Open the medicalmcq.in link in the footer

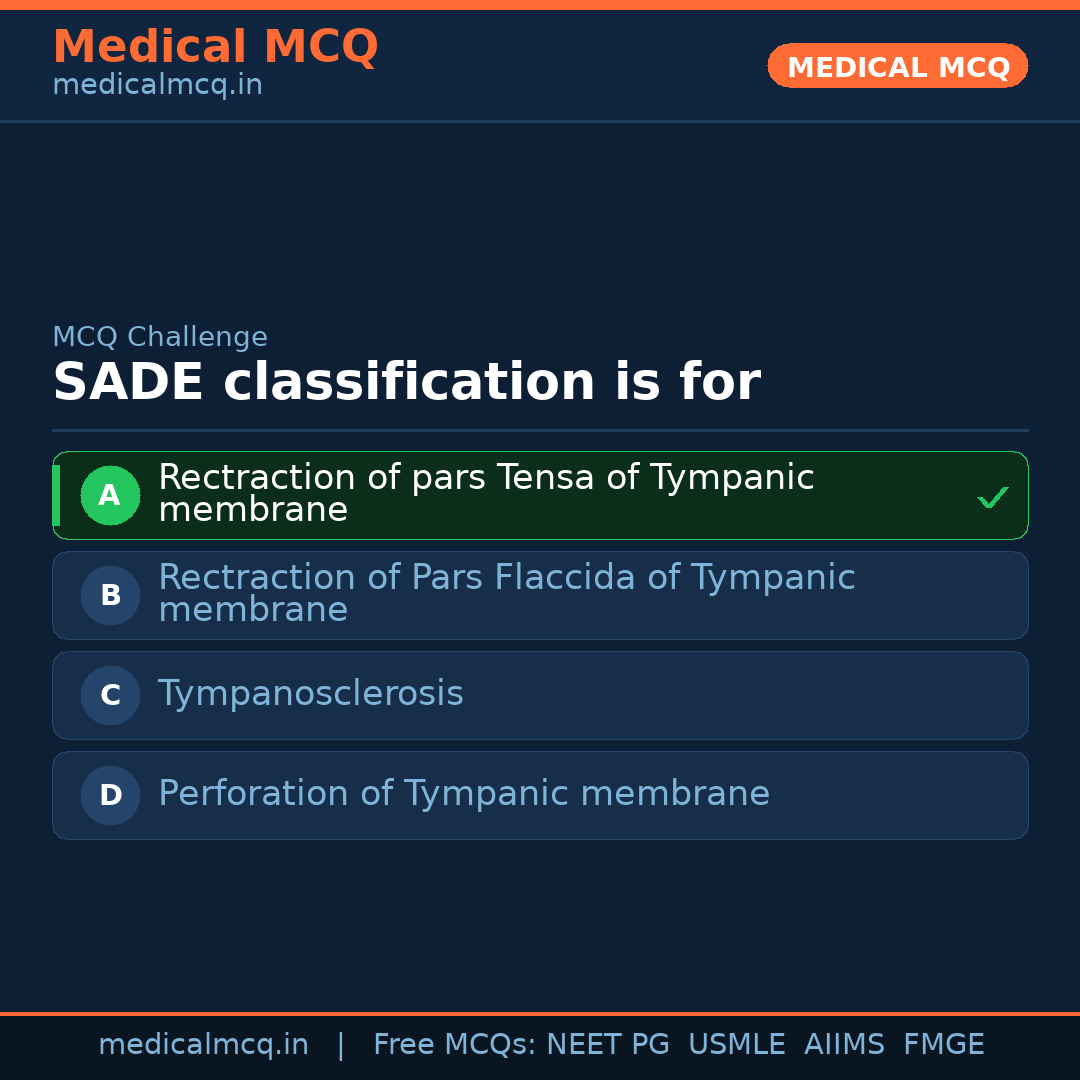point(203,1045)
